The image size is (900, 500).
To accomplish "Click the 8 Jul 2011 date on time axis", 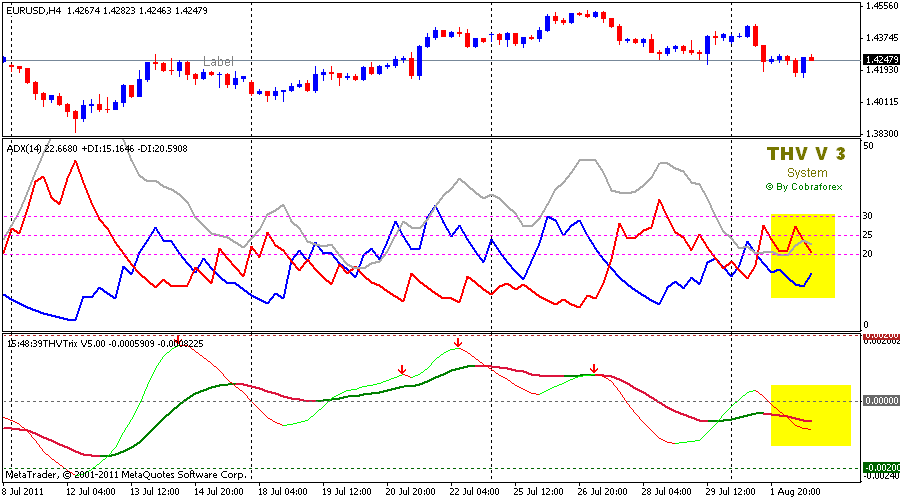I will click(x=21, y=491).
